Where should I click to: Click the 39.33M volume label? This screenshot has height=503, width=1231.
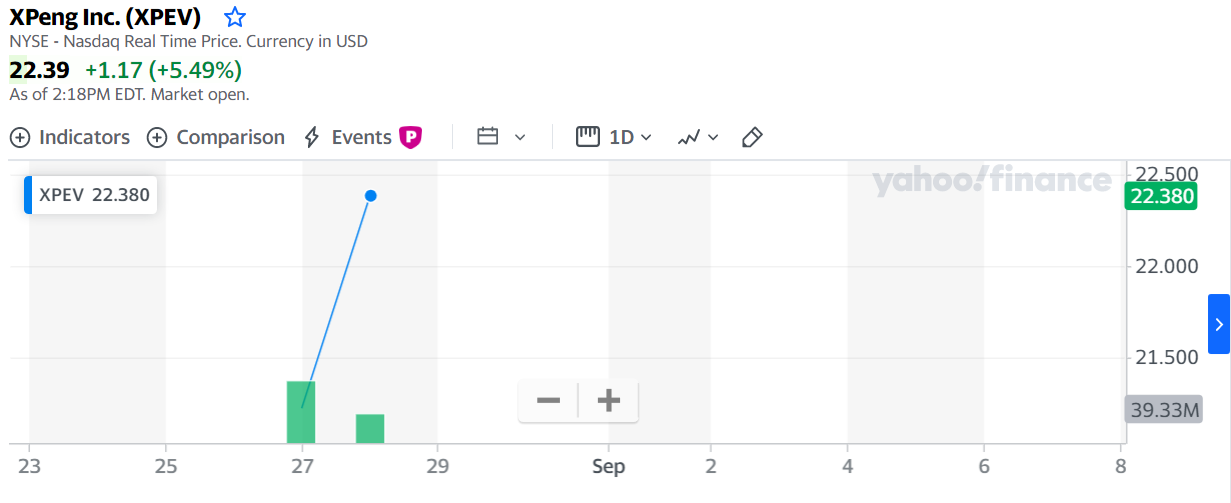1163,410
